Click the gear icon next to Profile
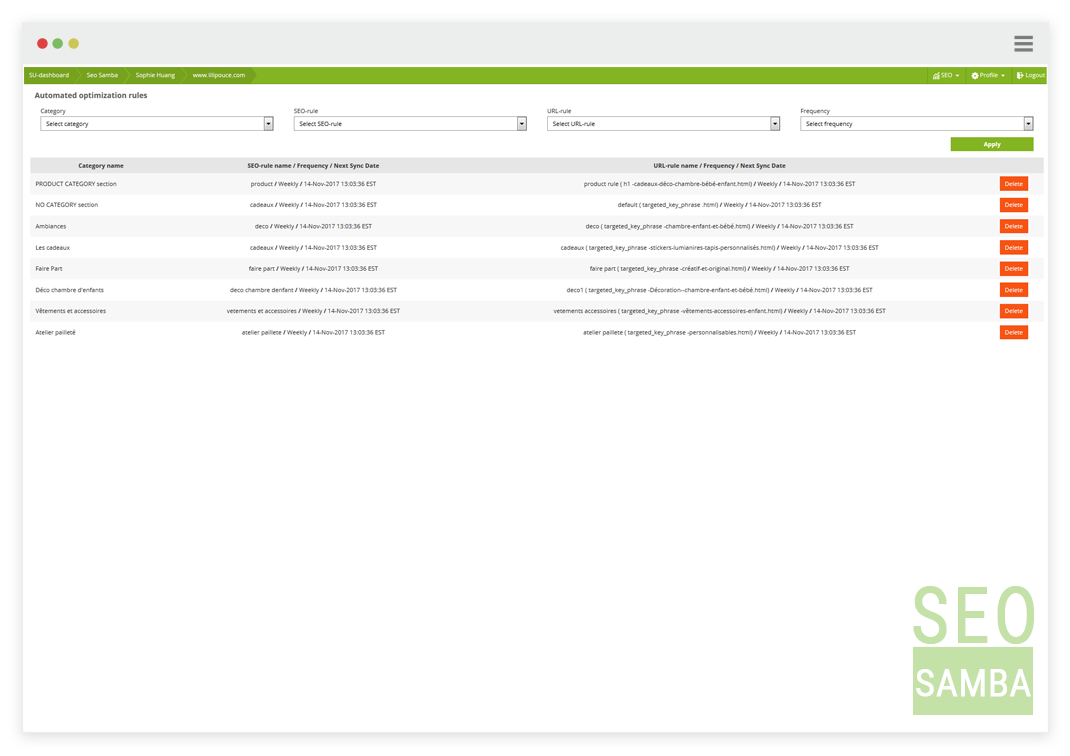The height and width of the screenshot is (756, 1070). (975, 75)
